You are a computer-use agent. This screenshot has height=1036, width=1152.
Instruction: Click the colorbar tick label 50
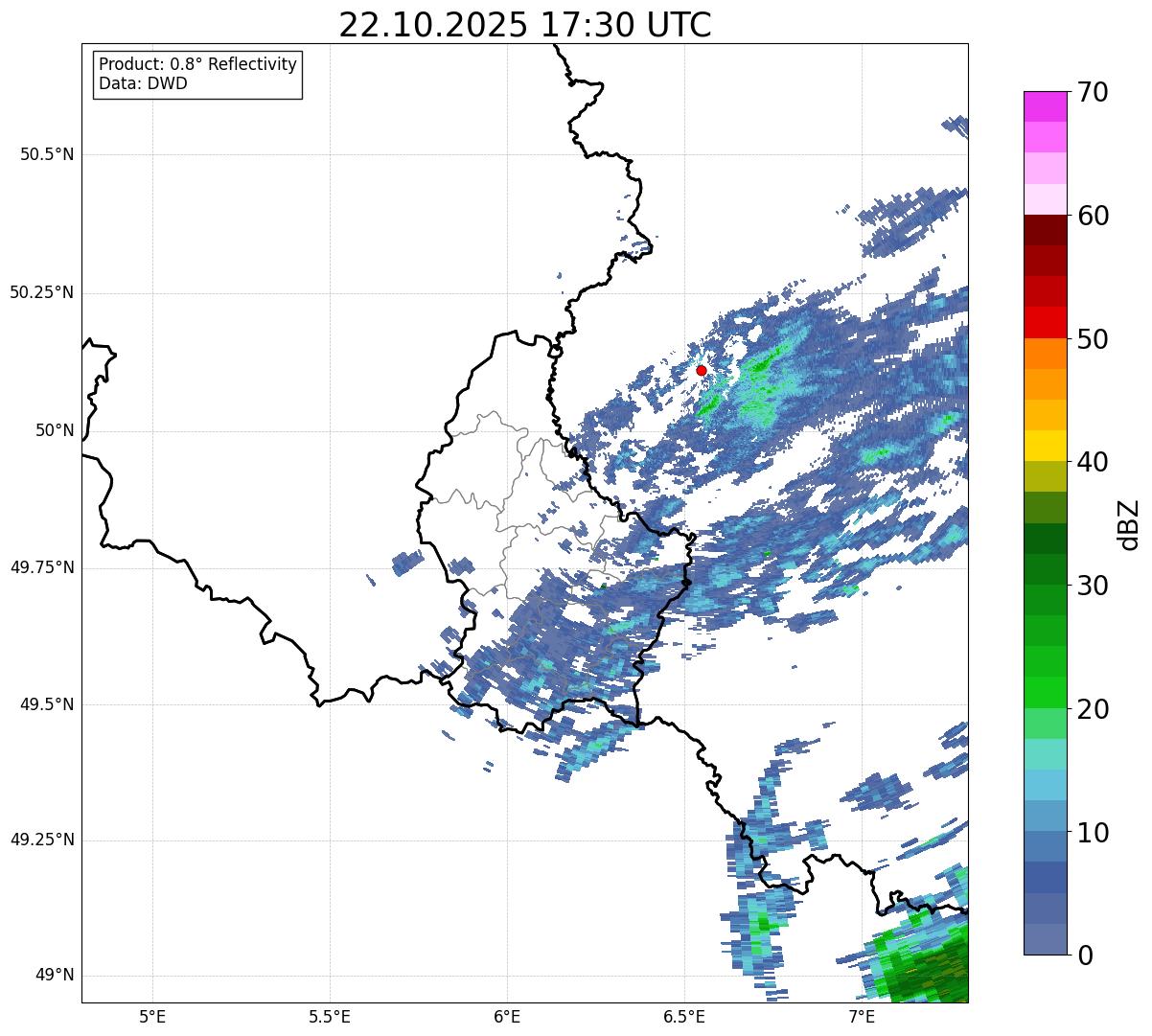tap(1093, 339)
